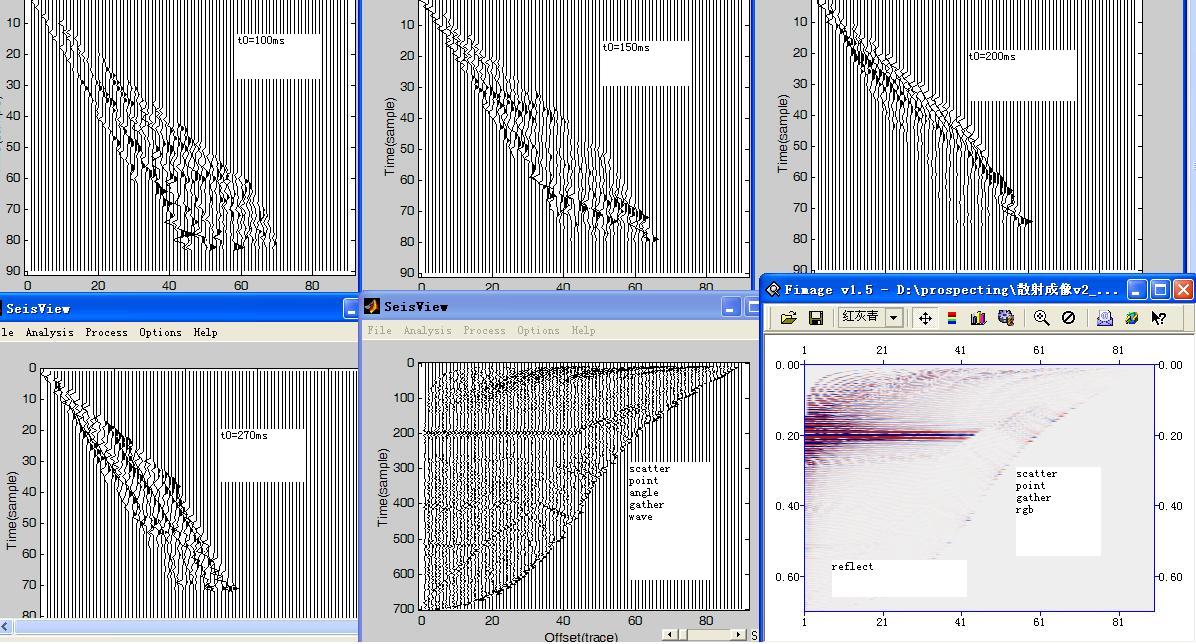Select the pan/move four-arrow tool
1196x644 pixels.
[x=925, y=318]
